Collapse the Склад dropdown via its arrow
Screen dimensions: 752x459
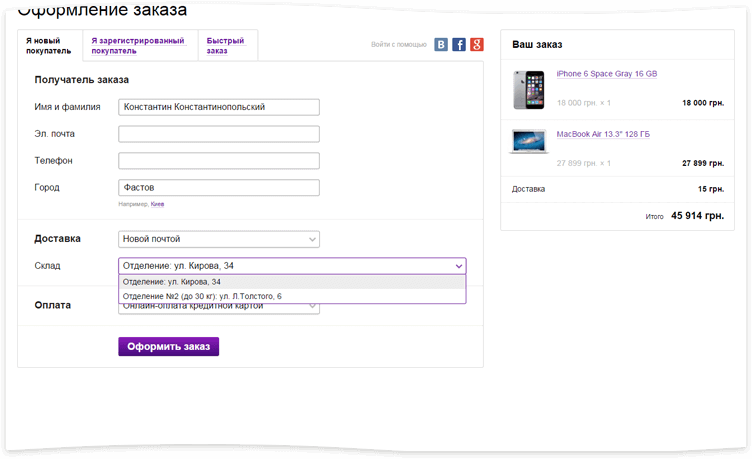458,266
